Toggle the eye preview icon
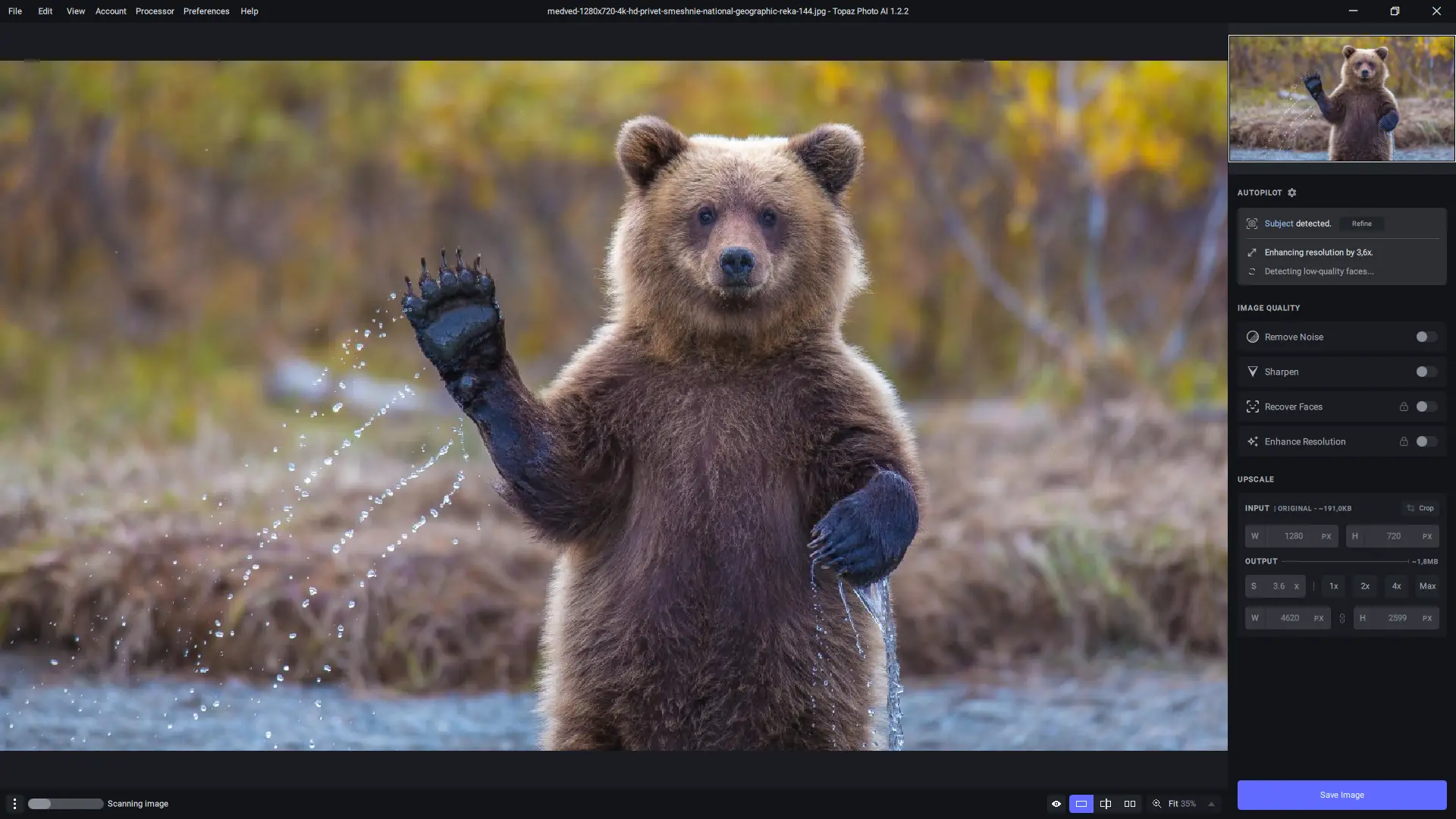 pos(1056,804)
